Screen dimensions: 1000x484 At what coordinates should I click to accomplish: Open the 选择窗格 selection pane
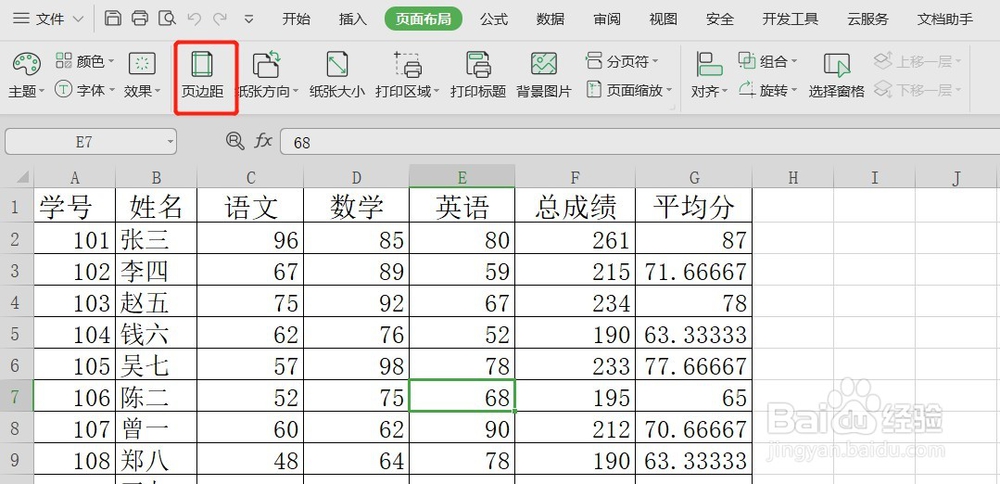(837, 76)
